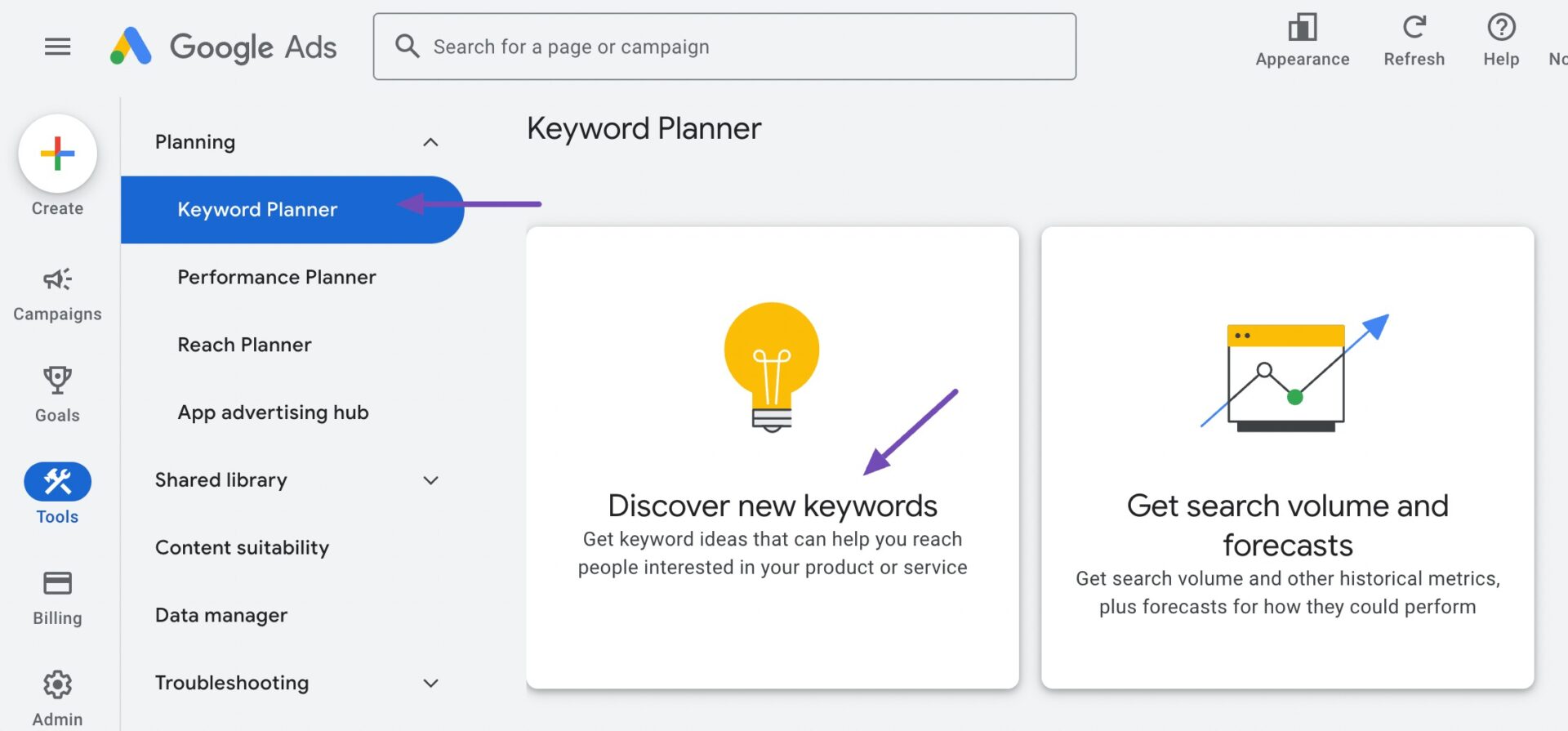Click App advertising hub

[273, 412]
